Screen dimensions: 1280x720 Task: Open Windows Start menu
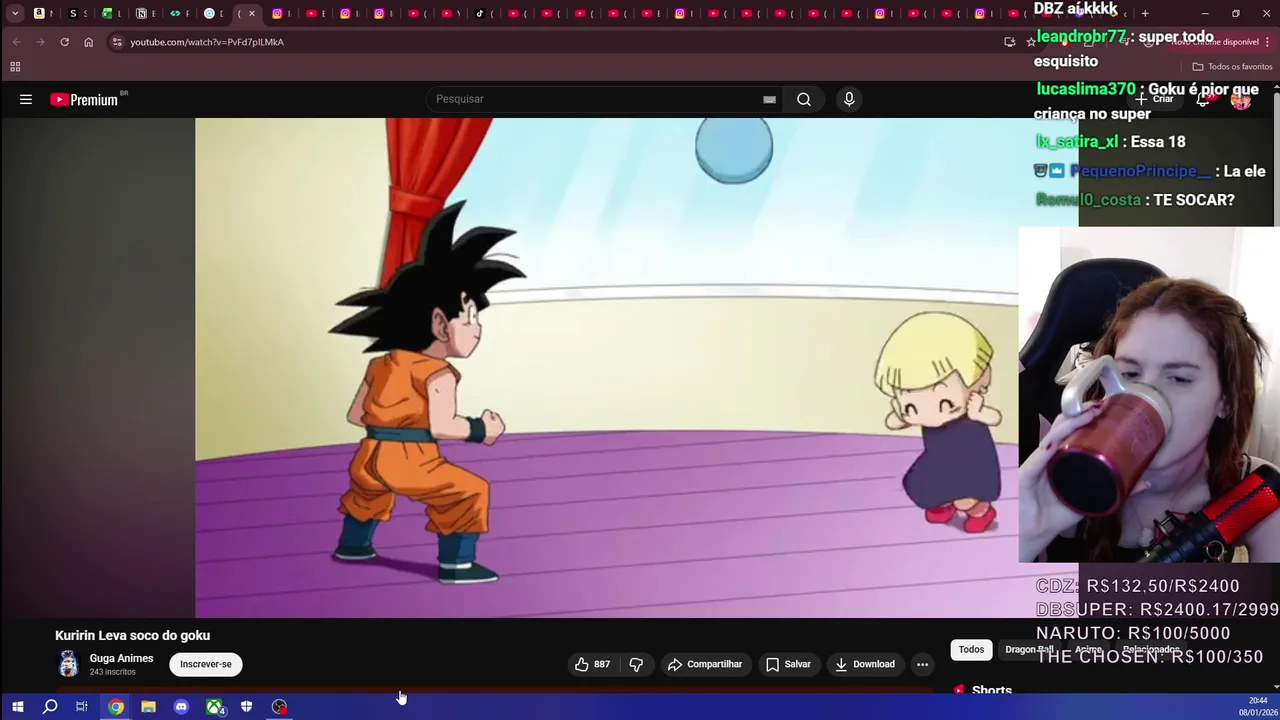[17, 707]
